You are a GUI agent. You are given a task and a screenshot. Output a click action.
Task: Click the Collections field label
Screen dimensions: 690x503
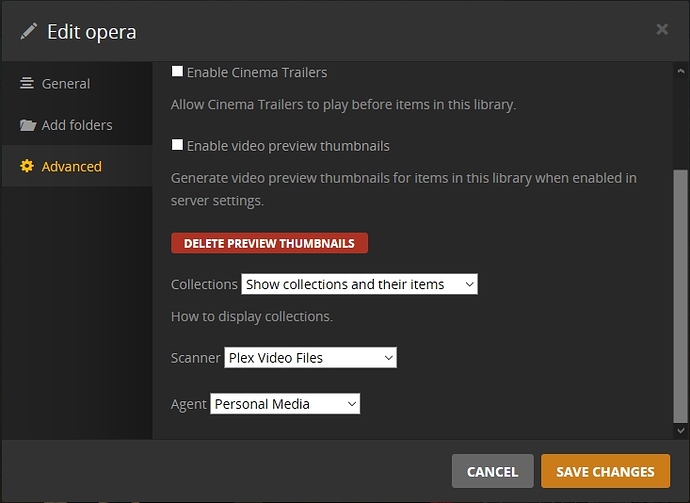[204, 284]
